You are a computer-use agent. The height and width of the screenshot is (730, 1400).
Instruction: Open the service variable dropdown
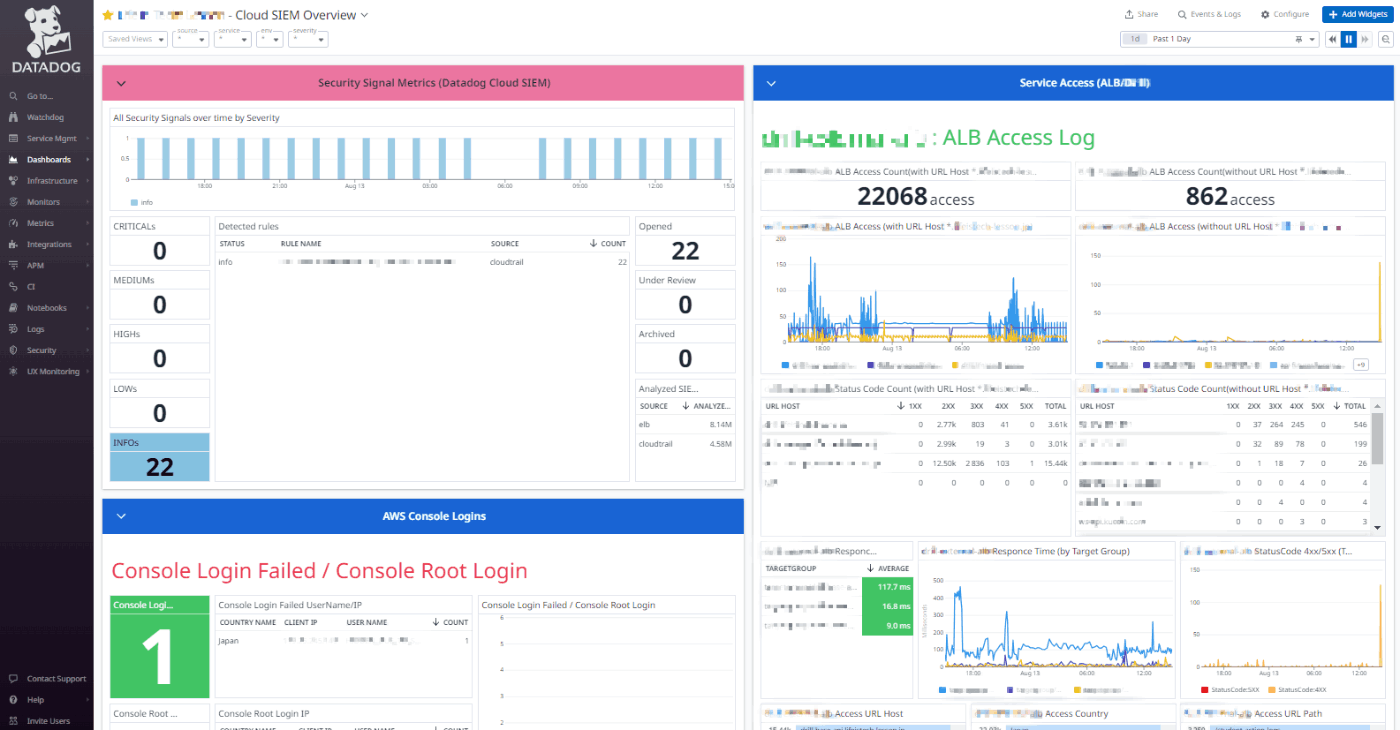pyautogui.click(x=234, y=39)
